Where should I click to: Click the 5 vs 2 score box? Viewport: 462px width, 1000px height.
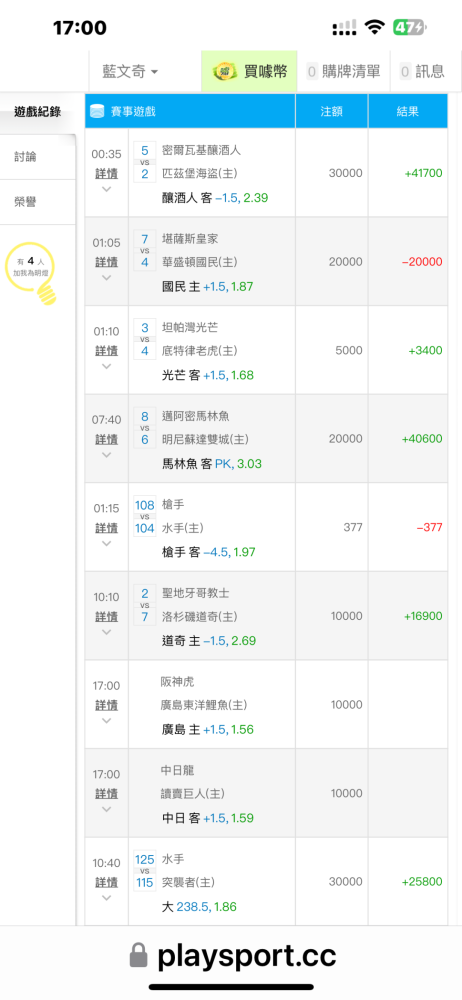145,162
